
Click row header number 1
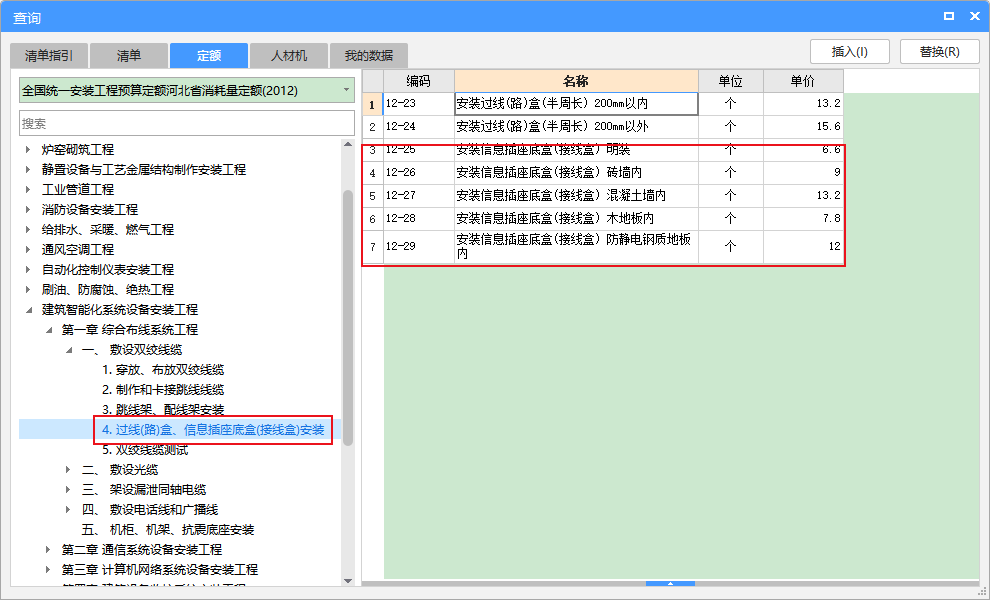373,104
